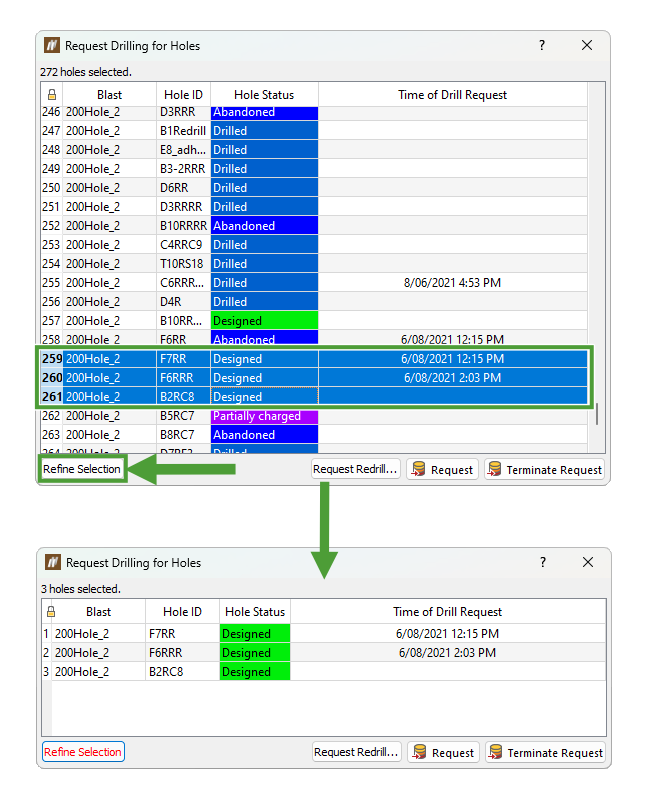
Task: Select row 254 with Hole ID T10RS18
Action: 314,264
